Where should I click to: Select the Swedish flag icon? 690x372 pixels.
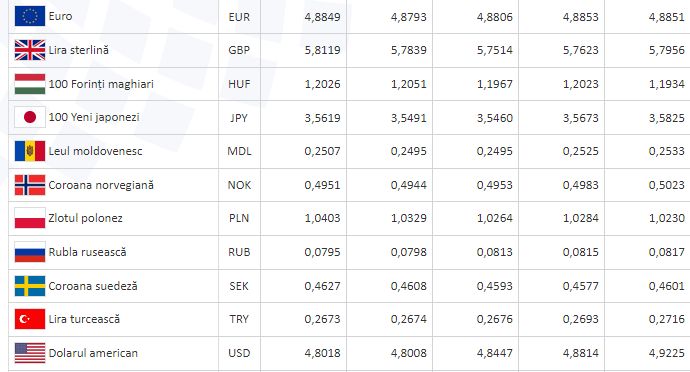pos(29,286)
